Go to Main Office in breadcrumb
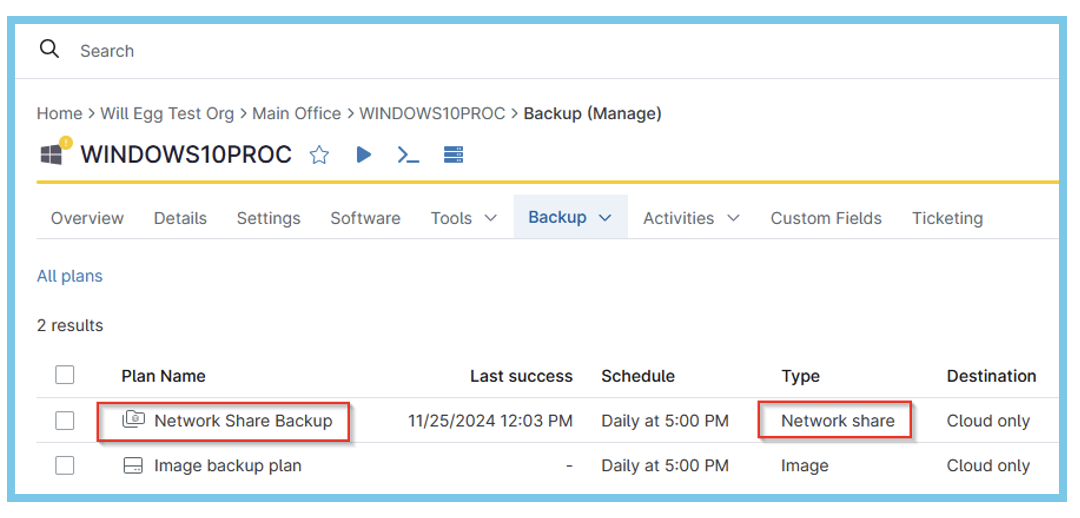 tap(296, 113)
